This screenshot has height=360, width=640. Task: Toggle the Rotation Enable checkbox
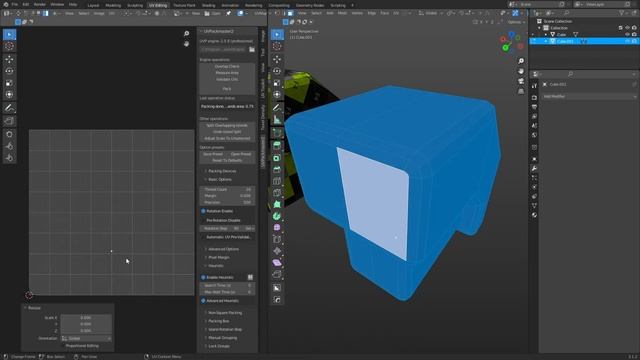[x=203, y=211]
